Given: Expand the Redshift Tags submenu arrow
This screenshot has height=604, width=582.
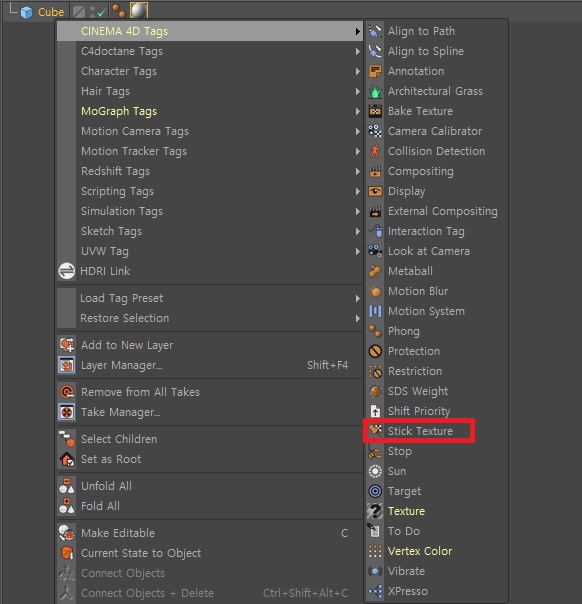Looking at the screenshot, I should coord(358,171).
